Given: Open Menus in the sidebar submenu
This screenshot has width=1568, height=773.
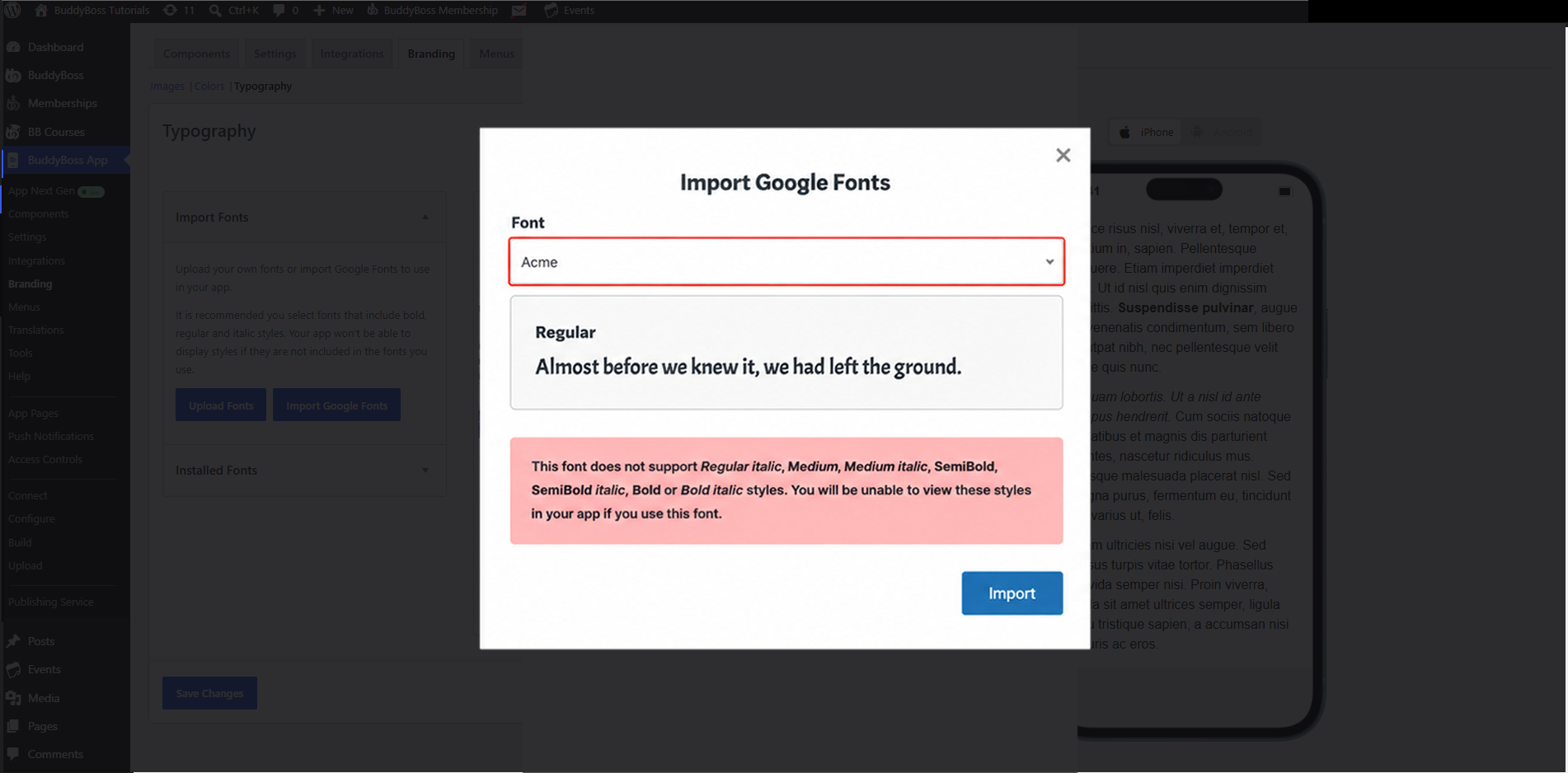Looking at the screenshot, I should pyautogui.click(x=24, y=307).
